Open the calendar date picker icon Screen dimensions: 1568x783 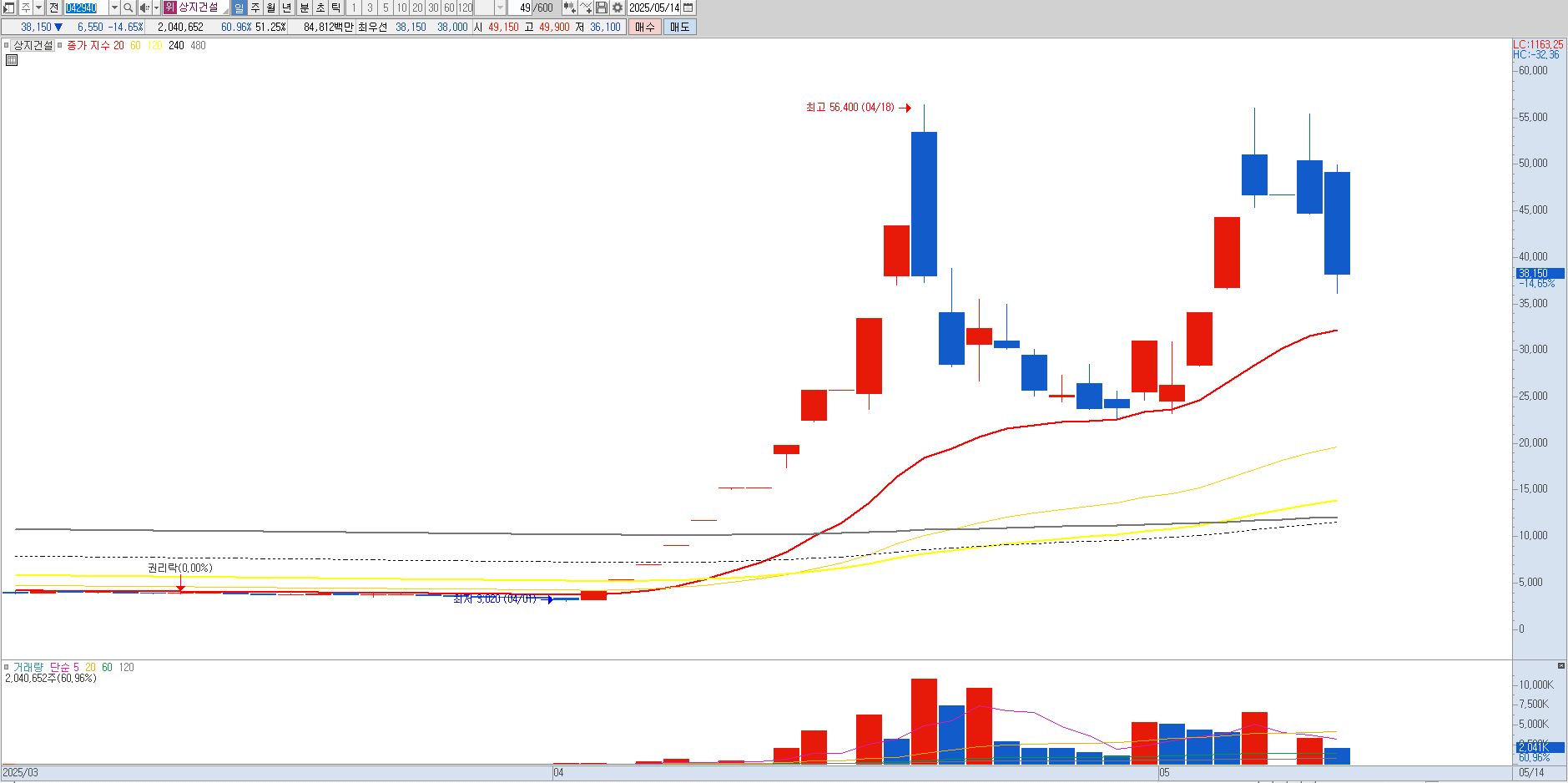688,8
